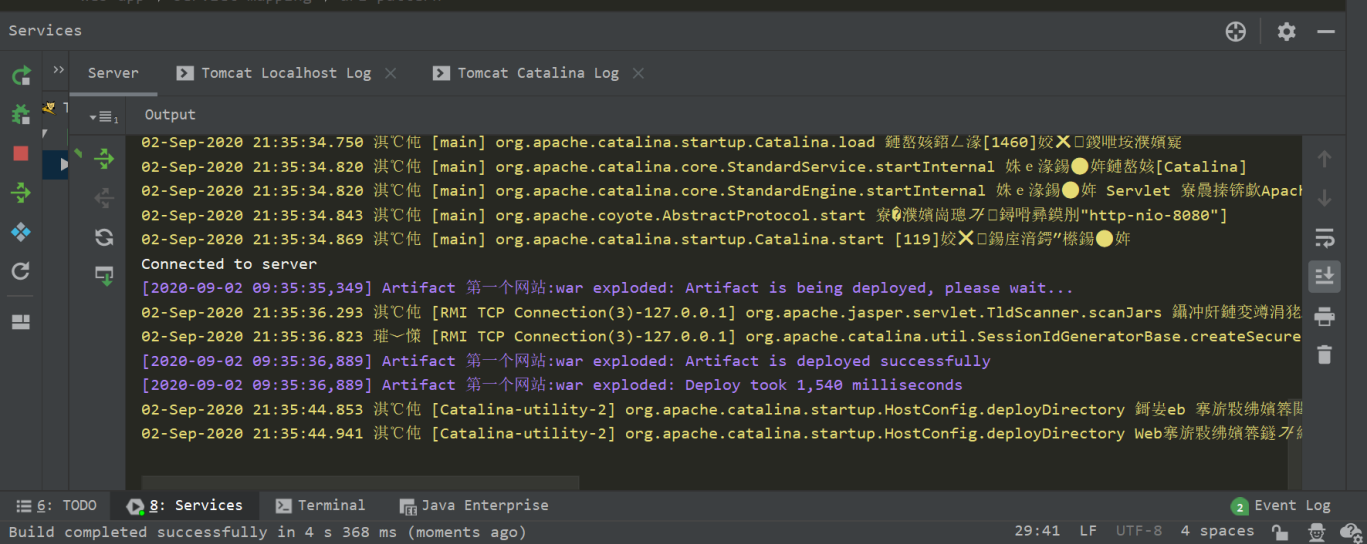Click the down arrow in console toolbar
This screenshot has width=1367, height=544.
1324,198
